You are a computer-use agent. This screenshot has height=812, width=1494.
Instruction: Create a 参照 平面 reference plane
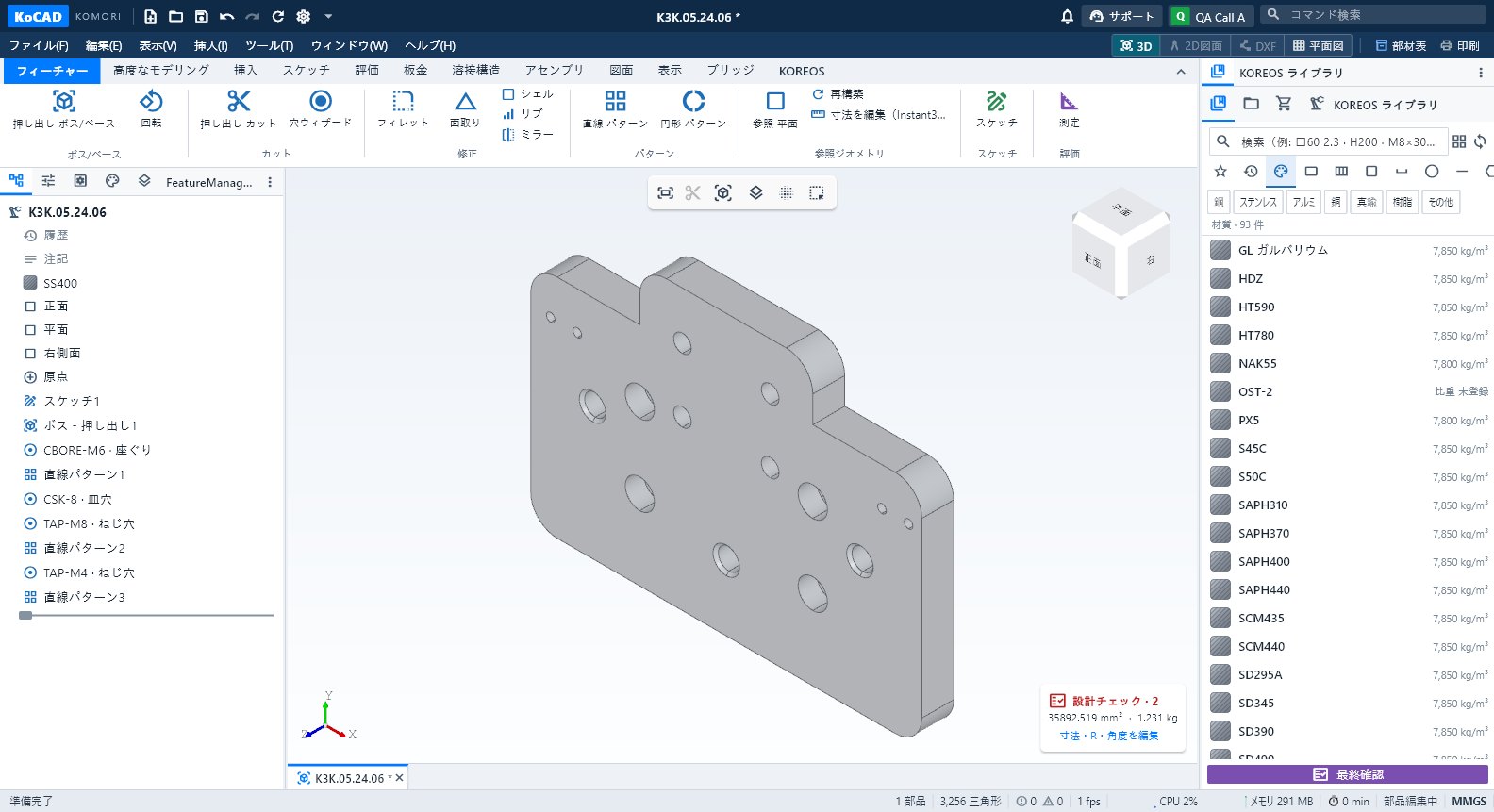point(775,109)
